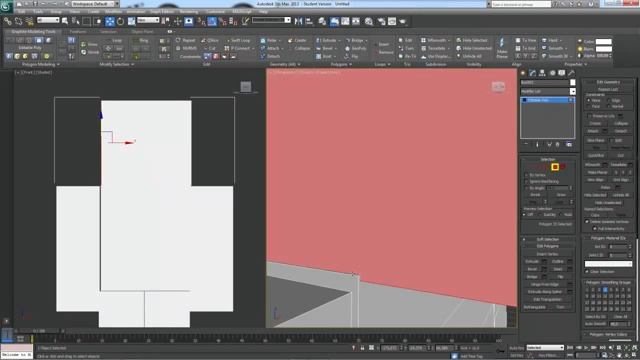Activate the Select and Scale tool
This screenshot has height=360, width=640.
pyautogui.click(x=131, y=21)
